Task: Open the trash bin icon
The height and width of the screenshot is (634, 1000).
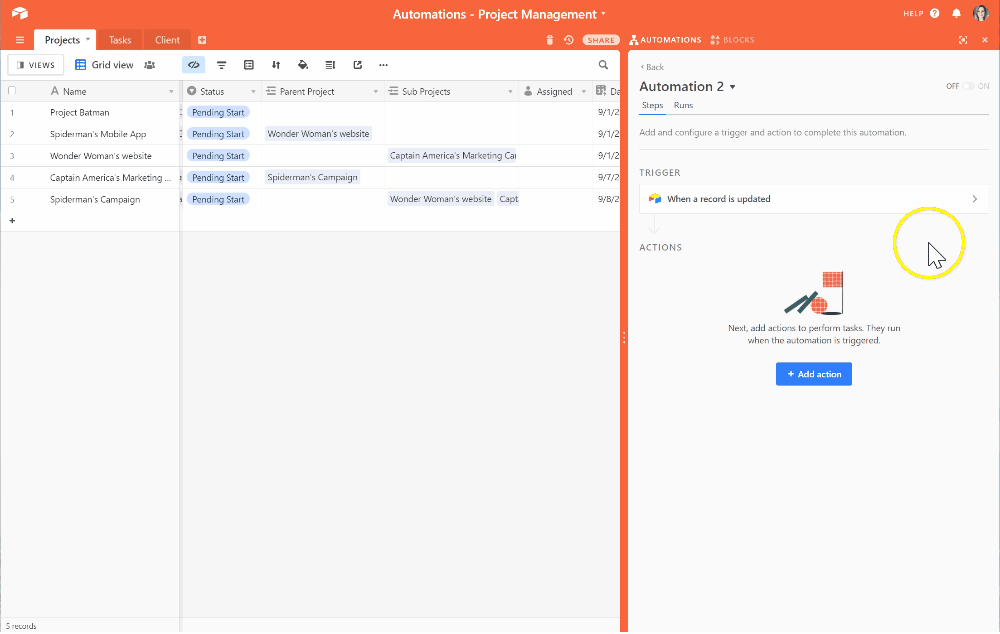Action: point(549,40)
